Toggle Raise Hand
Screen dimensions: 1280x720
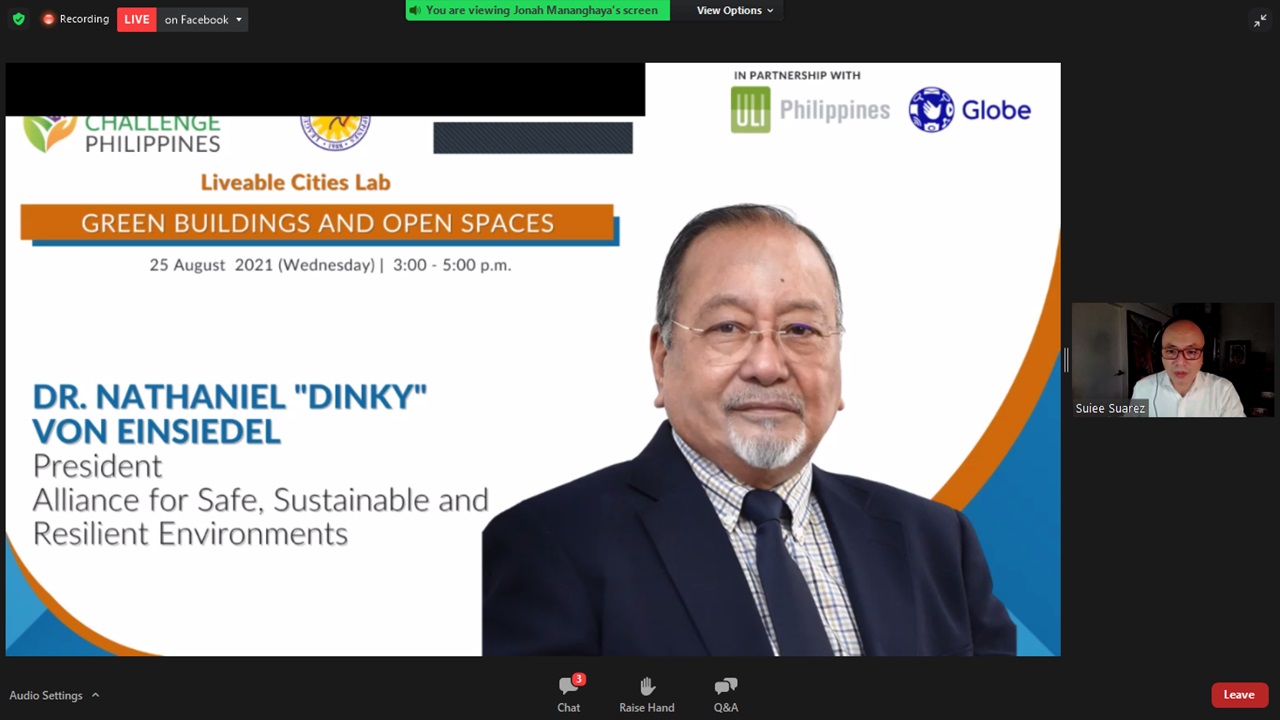tap(647, 693)
